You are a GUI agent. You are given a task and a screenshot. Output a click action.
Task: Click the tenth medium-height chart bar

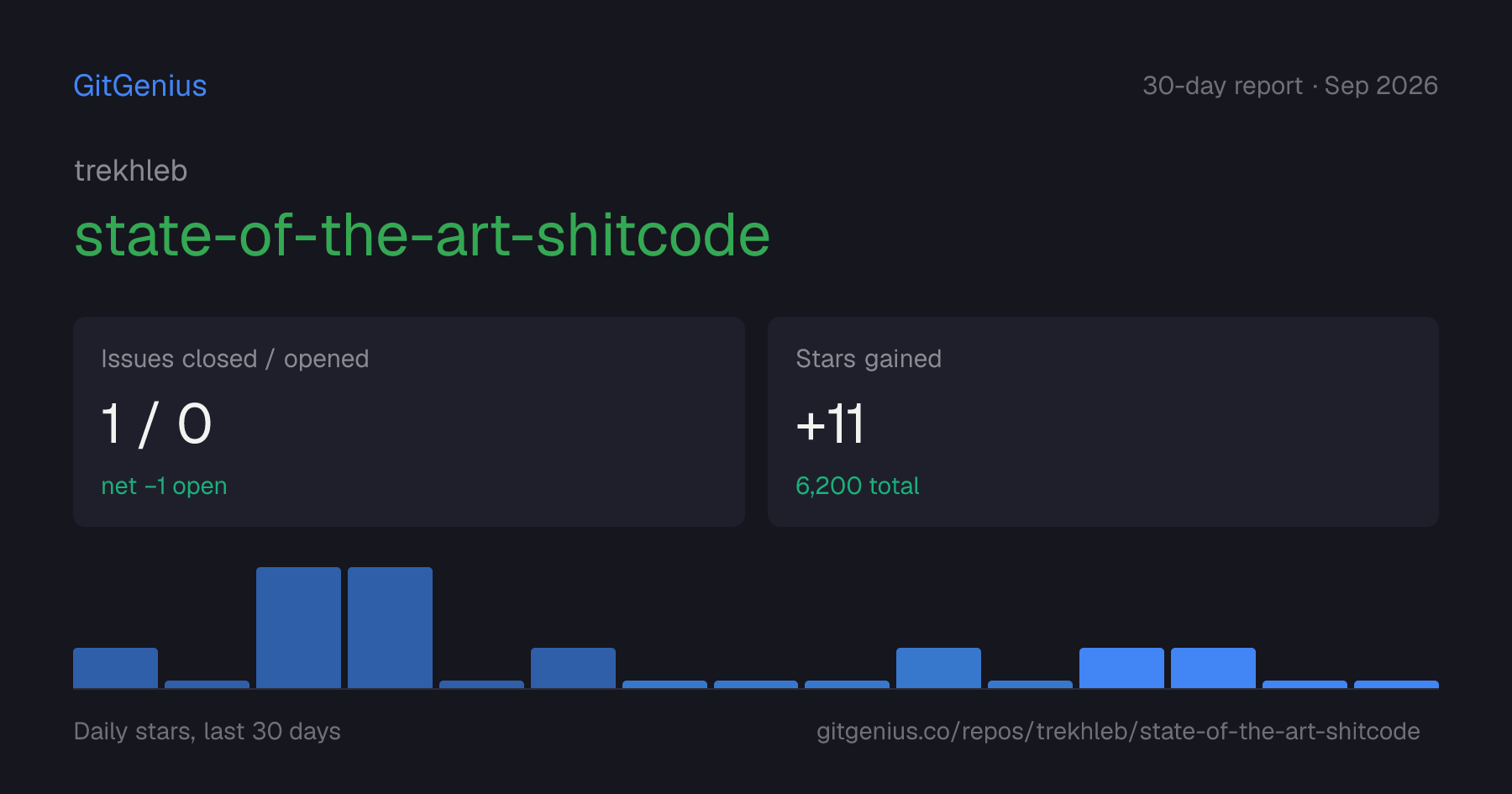tap(938, 668)
